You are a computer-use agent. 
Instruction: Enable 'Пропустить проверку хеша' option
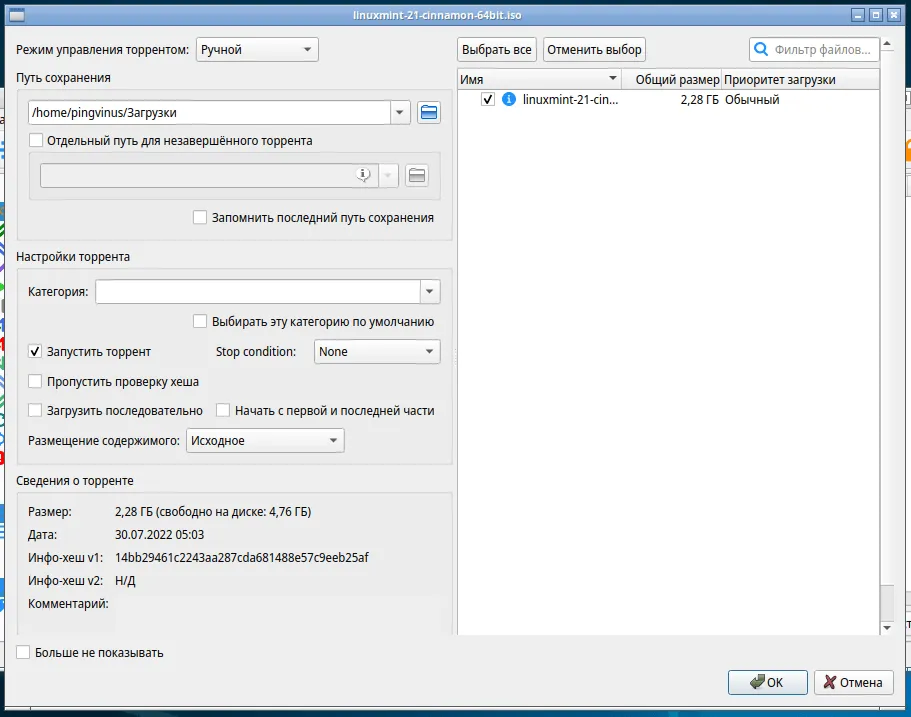pyautogui.click(x=35, y=381)
